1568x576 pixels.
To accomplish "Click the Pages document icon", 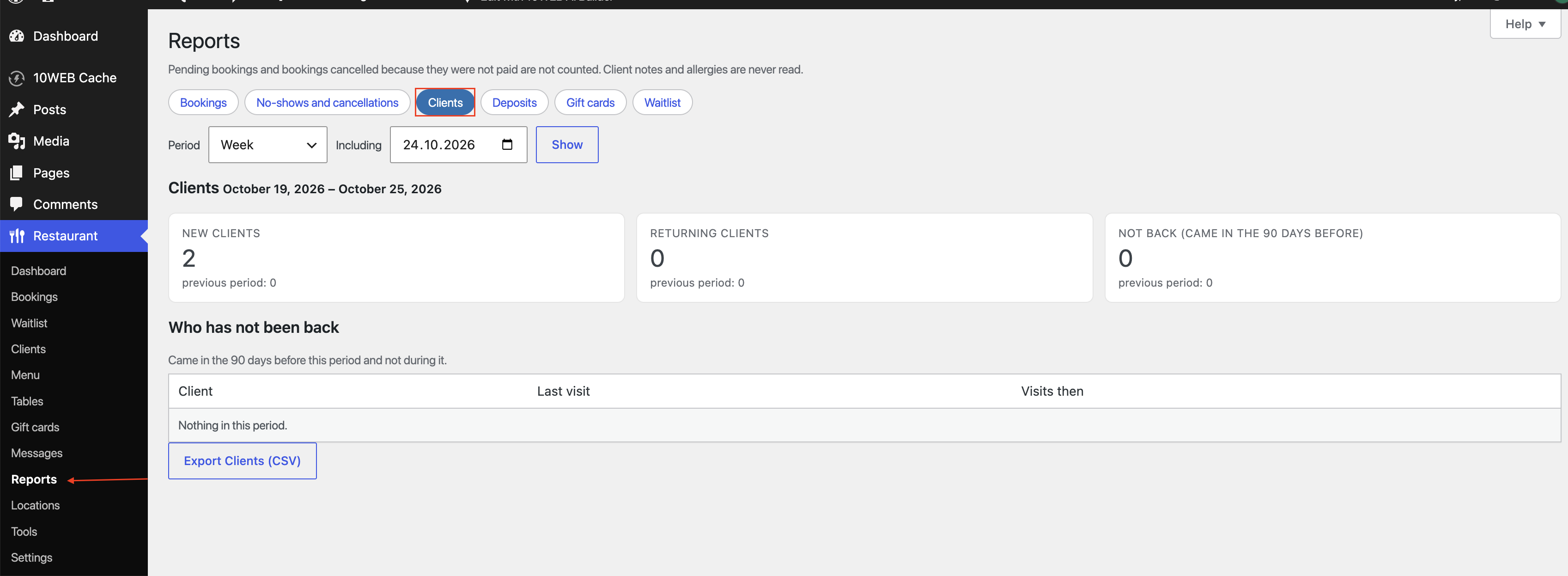I will pyautogui.click(x=17, y=173).
